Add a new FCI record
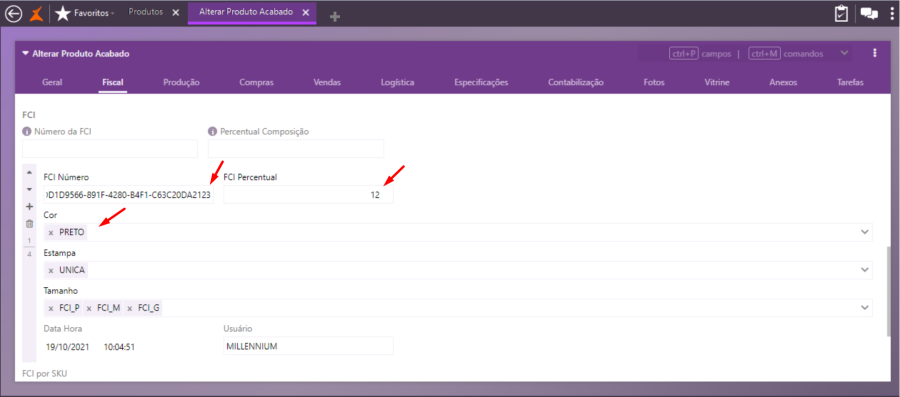This screenshot has width=900, height=397. coord(29,207)
